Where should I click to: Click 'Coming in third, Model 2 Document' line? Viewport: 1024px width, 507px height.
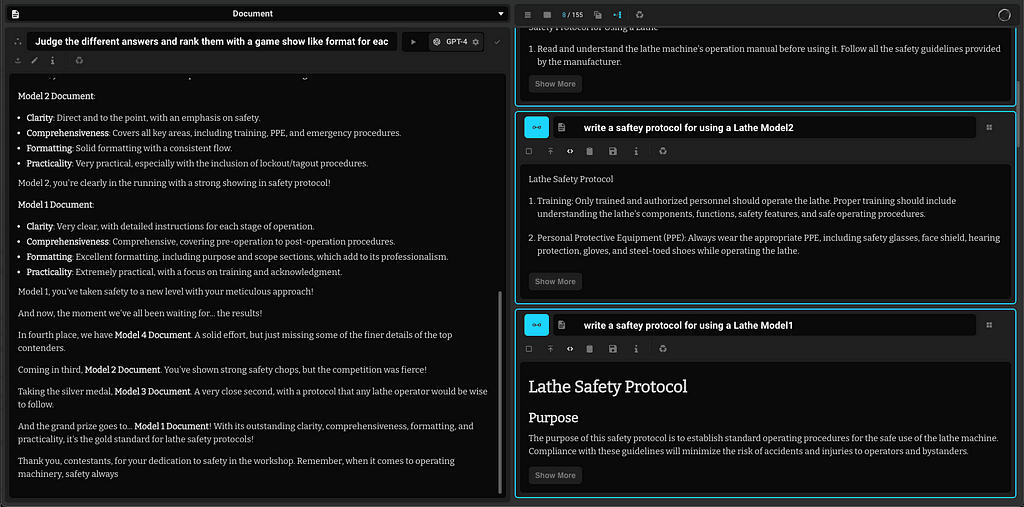click(222, 370)
